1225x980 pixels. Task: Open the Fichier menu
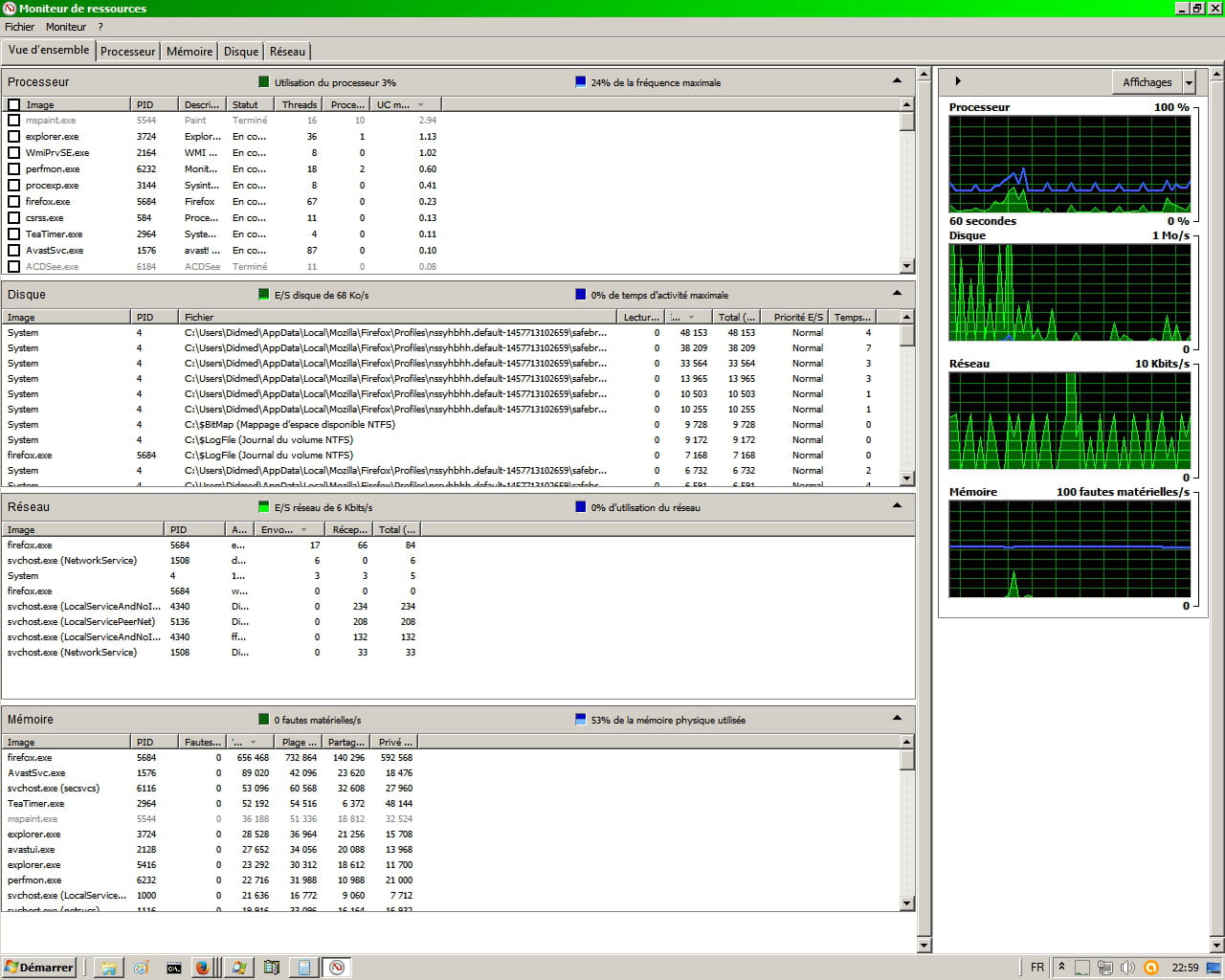(x=19, y=27)
